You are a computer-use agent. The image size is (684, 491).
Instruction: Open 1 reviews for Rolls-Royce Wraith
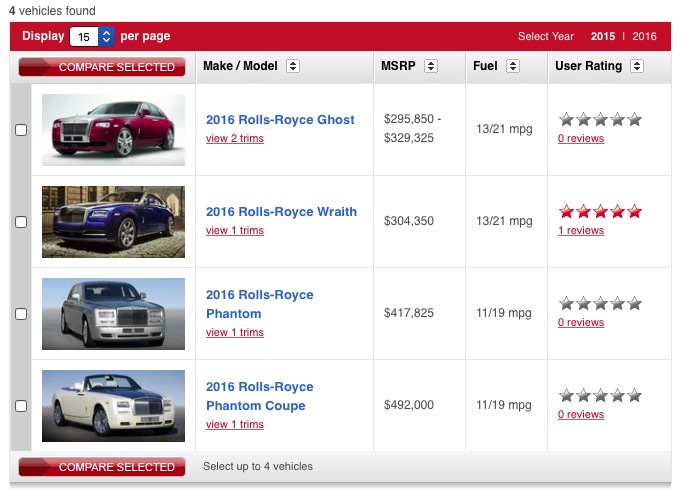click(581, 230)
